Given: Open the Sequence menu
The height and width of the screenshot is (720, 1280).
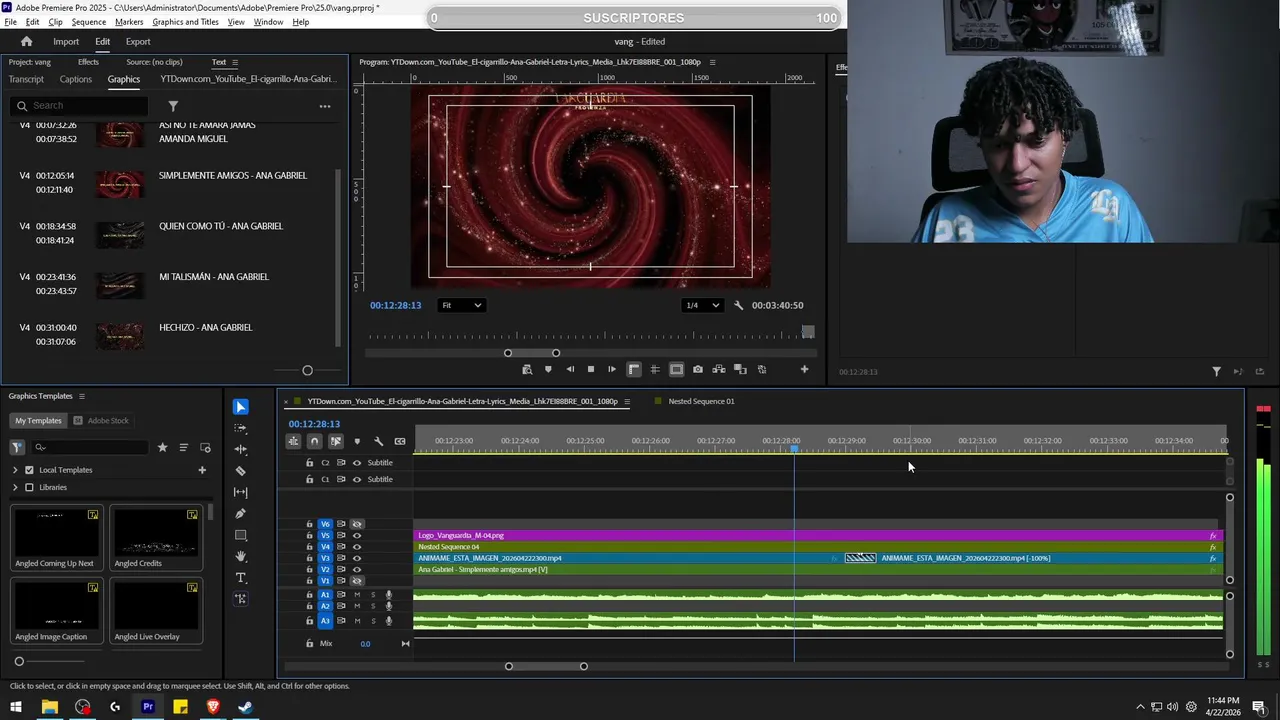Looking at the screenshot, I should pyautogui.click(x=89, y=22).
